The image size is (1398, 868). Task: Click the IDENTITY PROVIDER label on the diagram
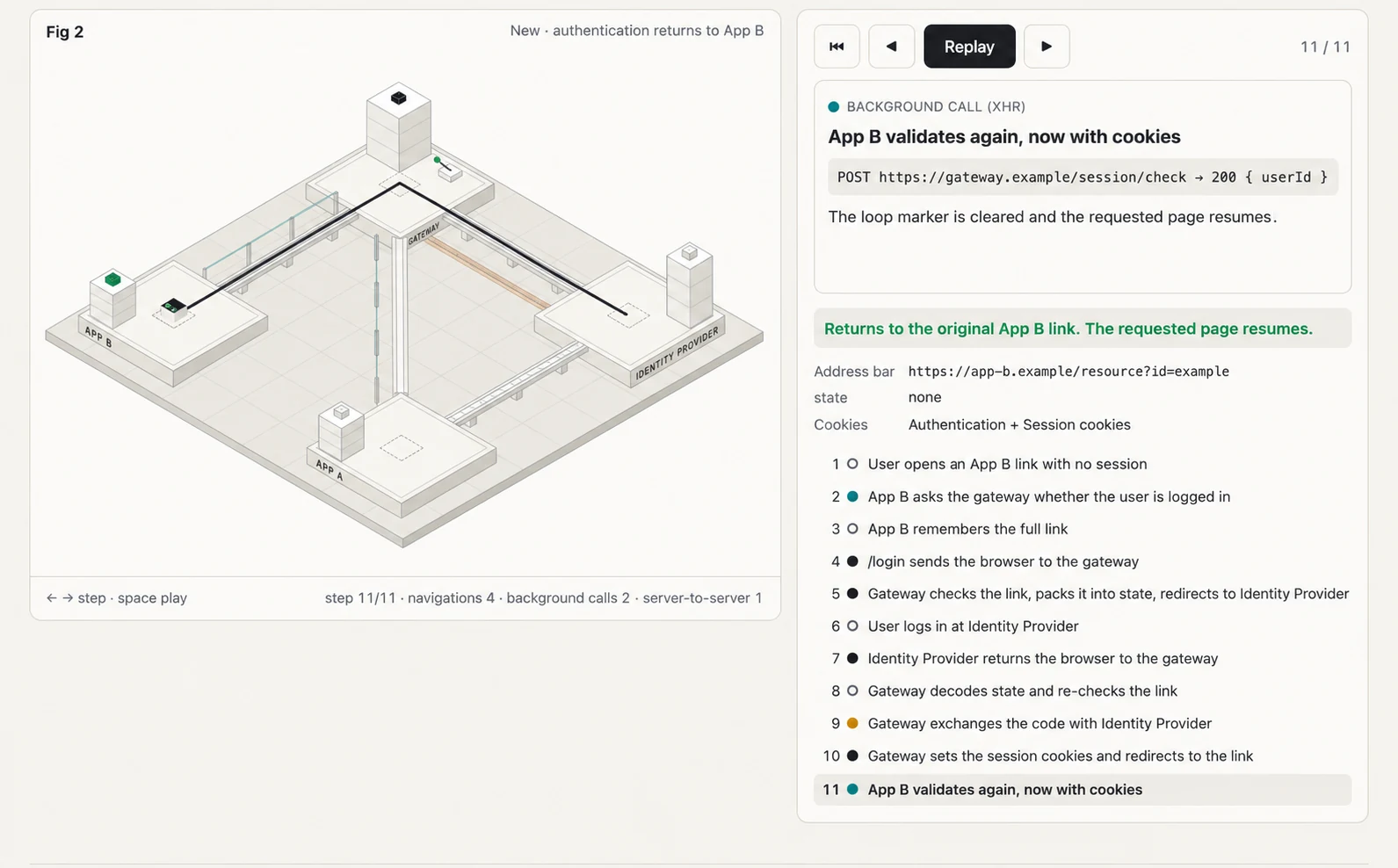[x=677, y=353]
